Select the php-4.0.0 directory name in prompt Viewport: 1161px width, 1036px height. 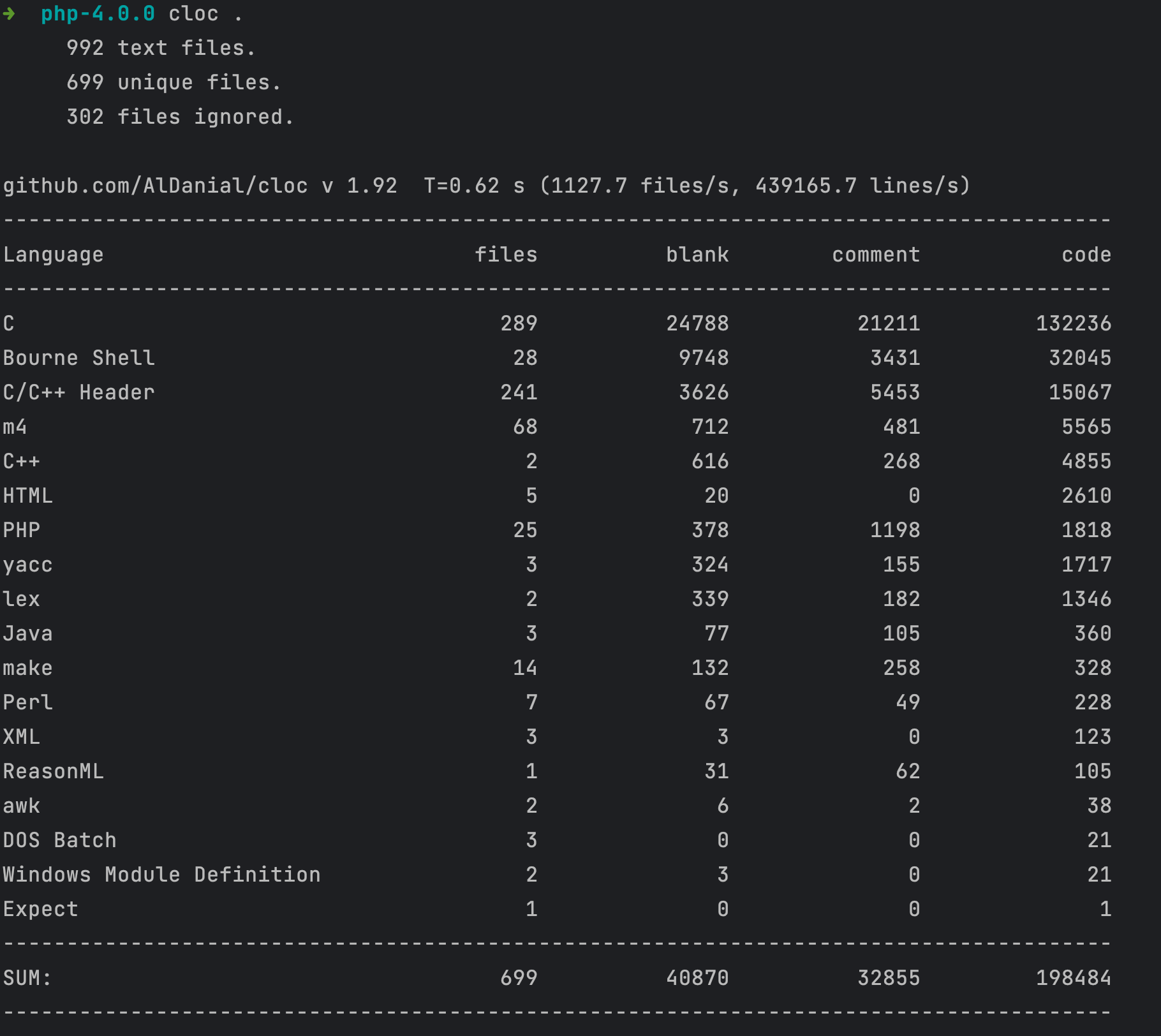[x=98, y=13]
